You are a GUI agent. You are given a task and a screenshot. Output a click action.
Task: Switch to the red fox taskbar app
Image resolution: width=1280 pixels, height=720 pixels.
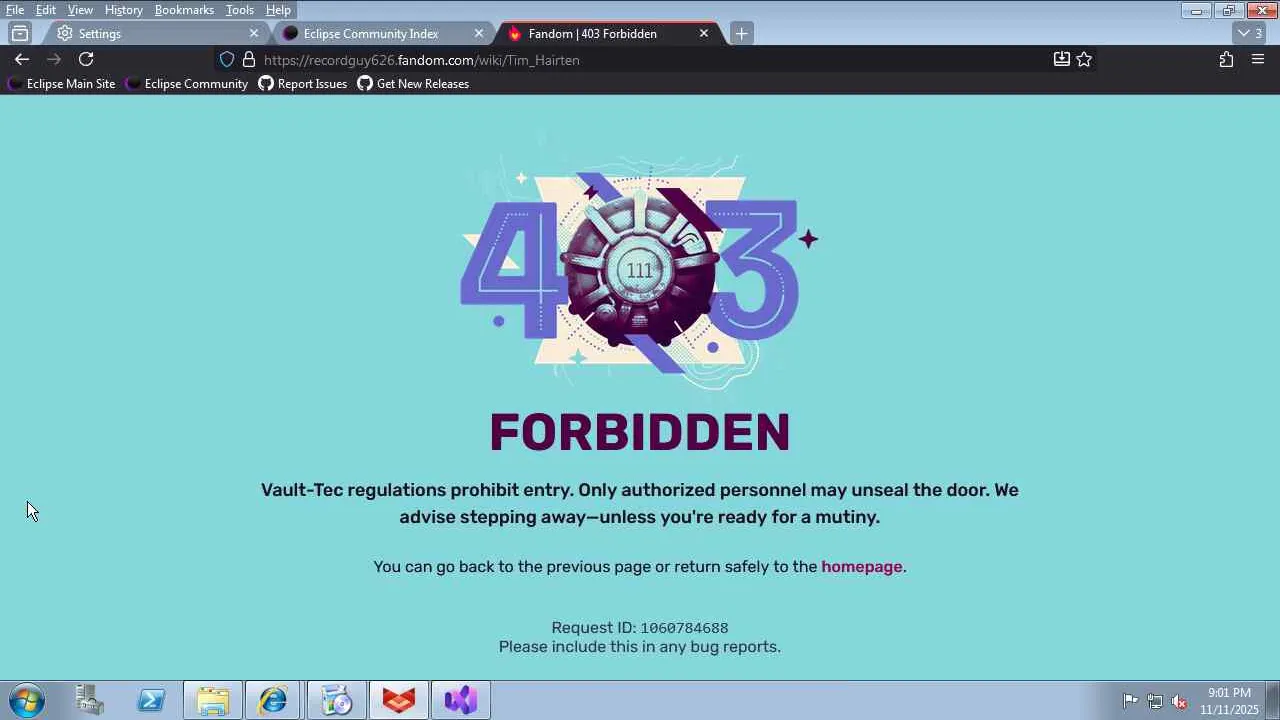[x=399, y=700]
